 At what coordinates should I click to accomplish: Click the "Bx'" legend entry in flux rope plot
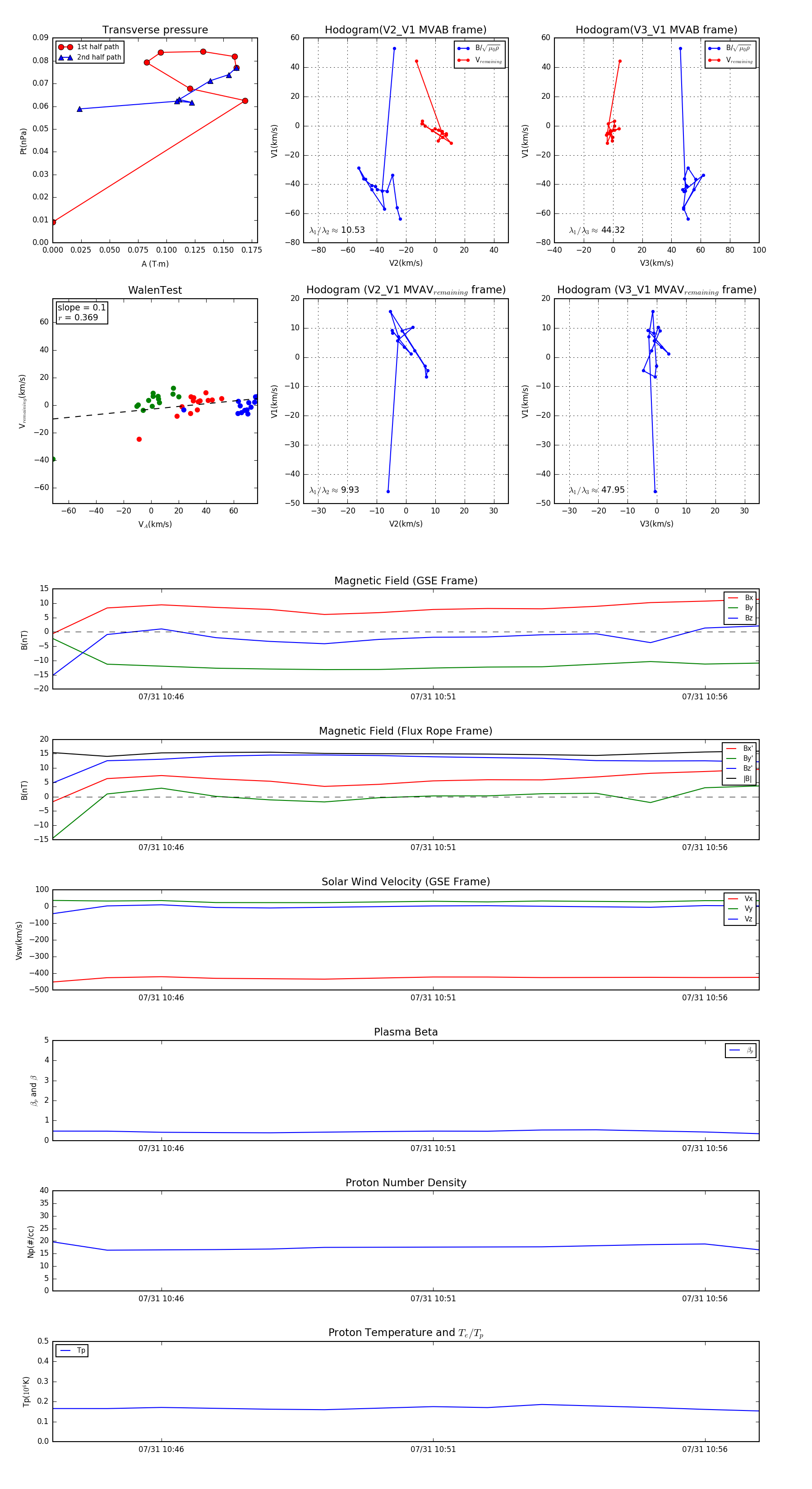point(739,749)
